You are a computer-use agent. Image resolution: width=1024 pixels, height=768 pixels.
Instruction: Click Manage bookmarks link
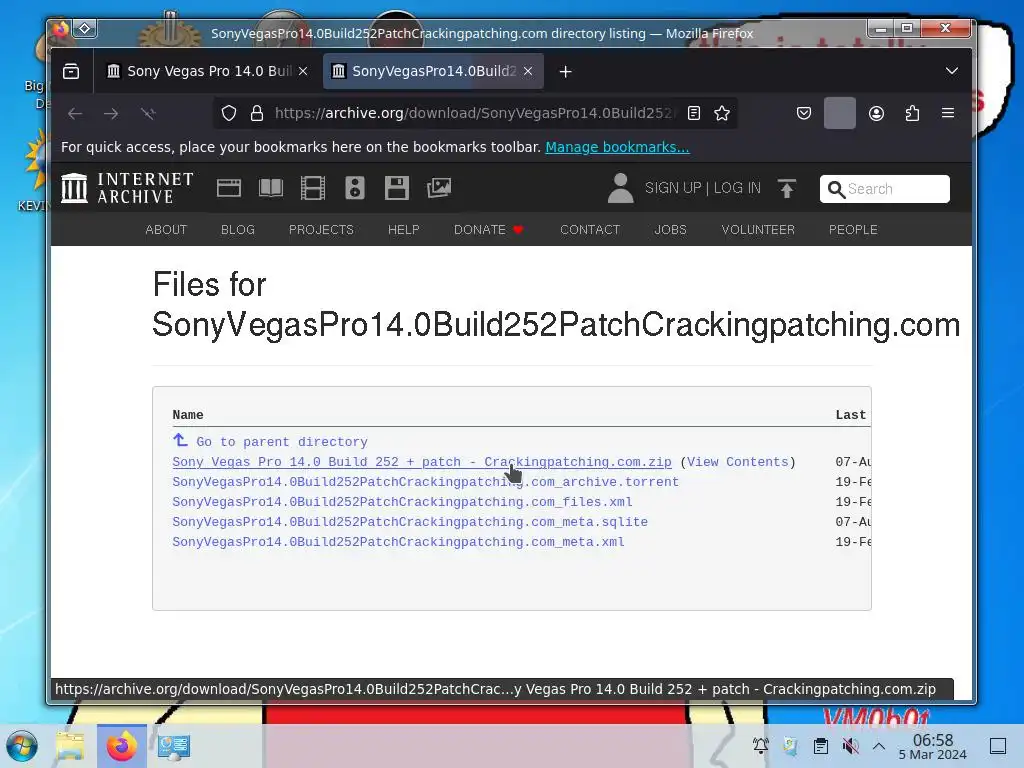pyautogui.click(x=617, y=147)
